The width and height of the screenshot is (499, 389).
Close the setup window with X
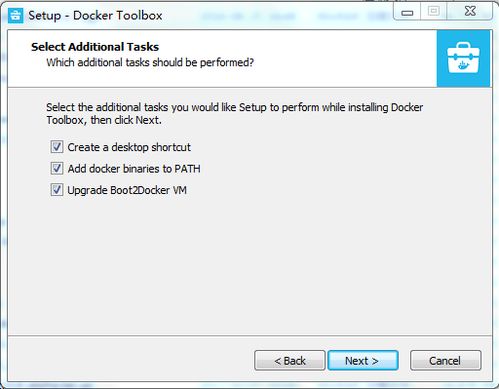pos(470,12)
